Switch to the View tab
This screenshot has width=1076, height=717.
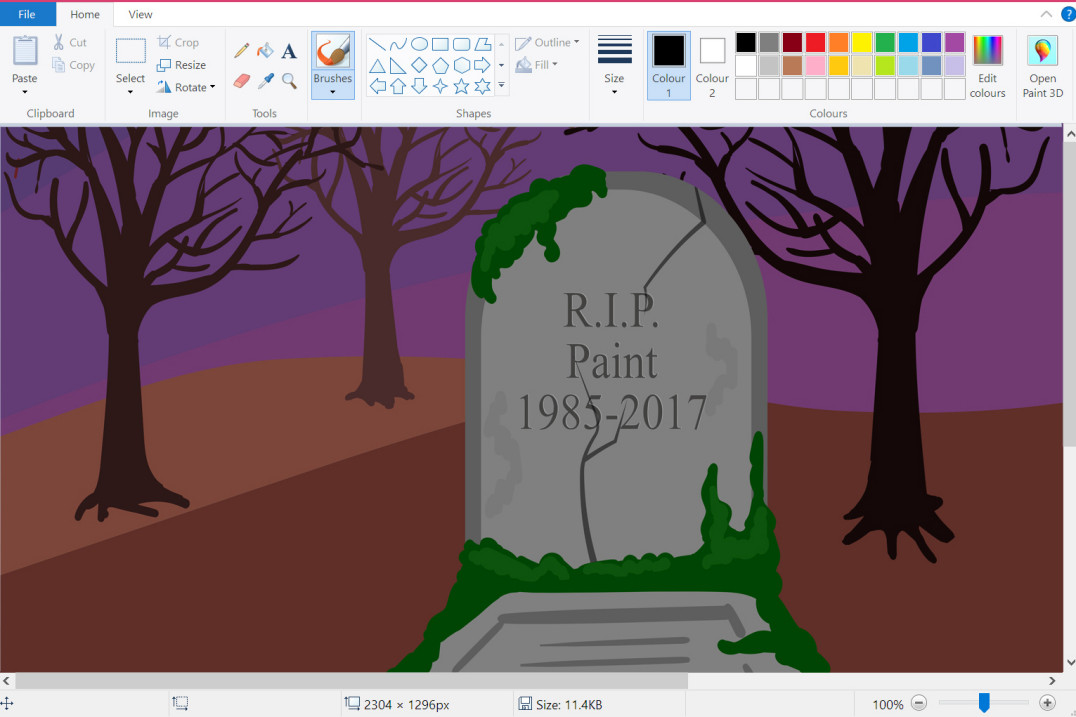(140, 14)
